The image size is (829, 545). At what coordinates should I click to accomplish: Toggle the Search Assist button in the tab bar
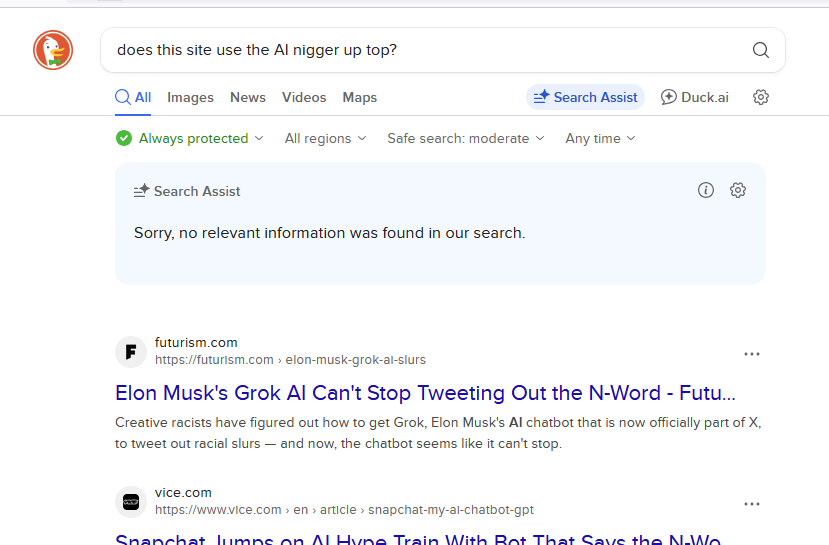(585, 97)
